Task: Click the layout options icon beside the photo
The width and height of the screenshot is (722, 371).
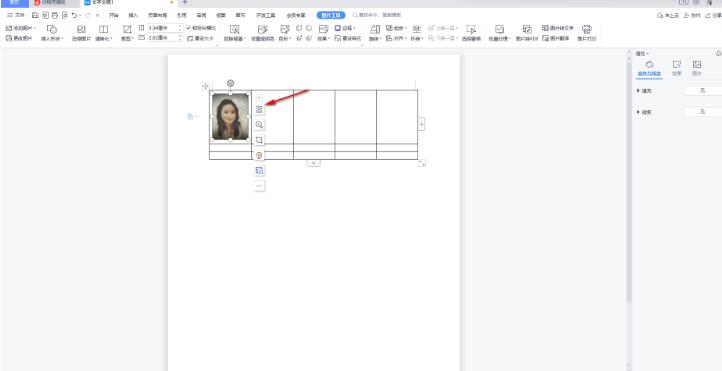Action: (x=259, y=110)
